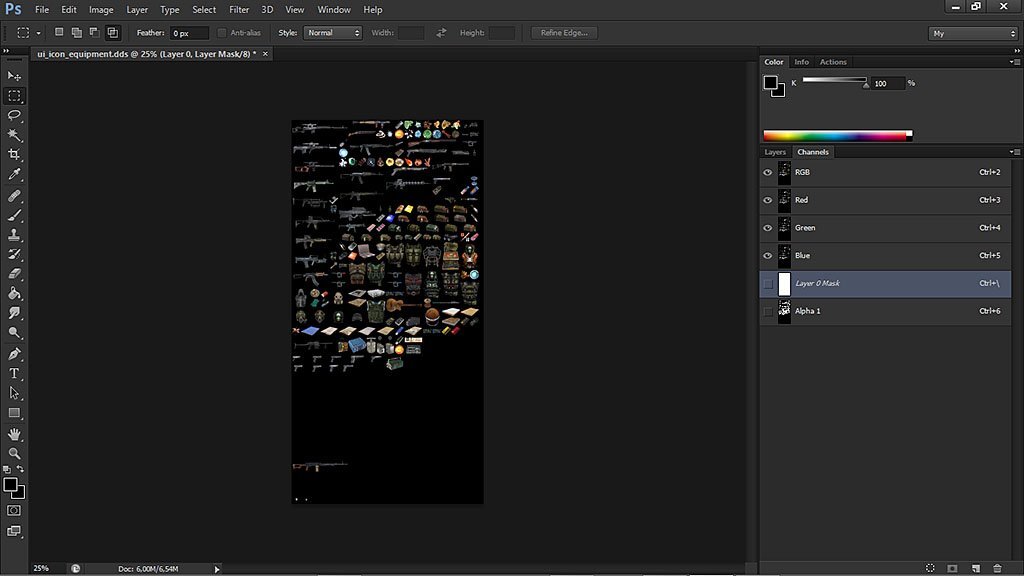This screenshot has height=576, width=1024.
Task: Switch to the Layers tab
Action: coord(775,152)
